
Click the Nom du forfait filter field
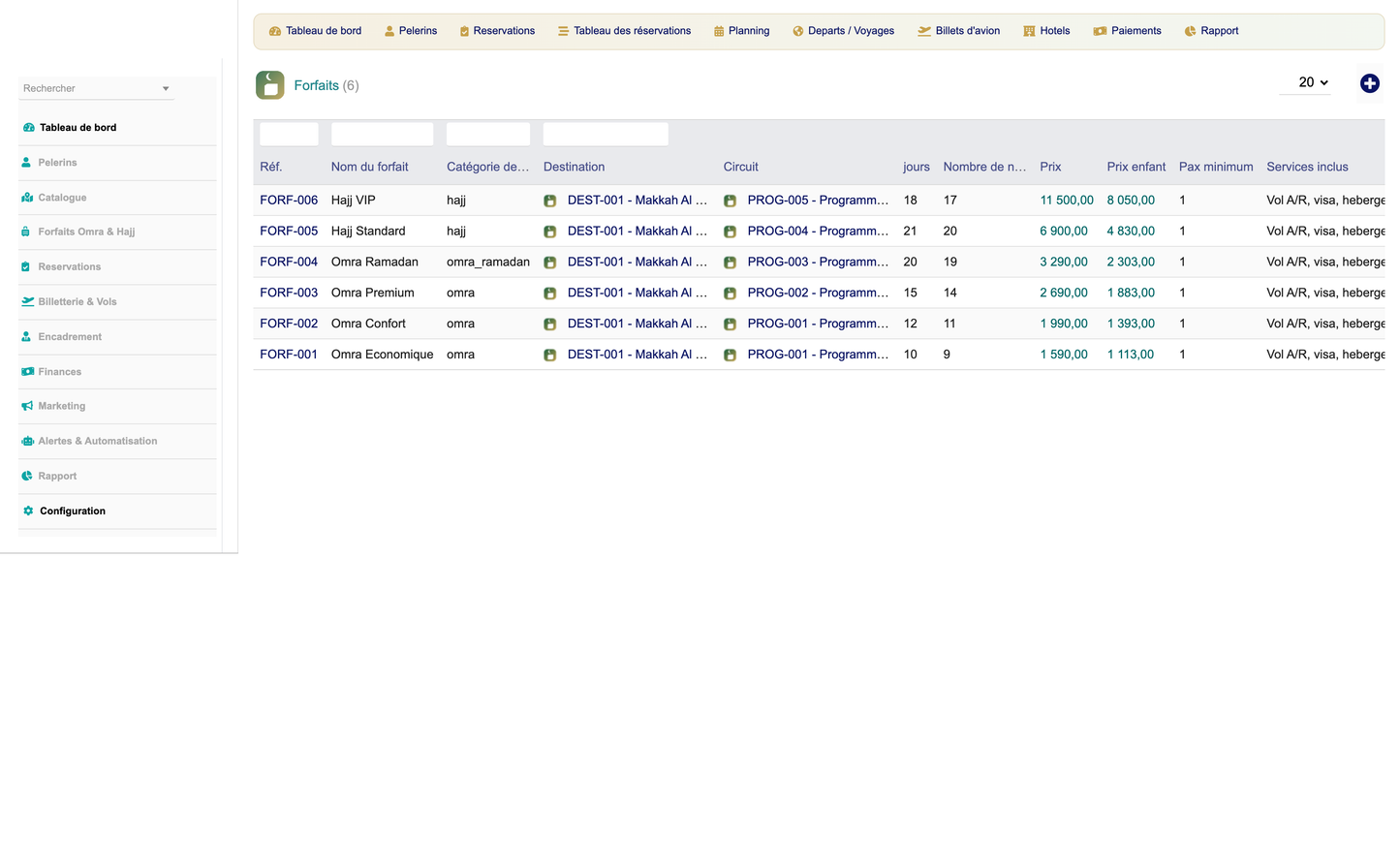382,134
